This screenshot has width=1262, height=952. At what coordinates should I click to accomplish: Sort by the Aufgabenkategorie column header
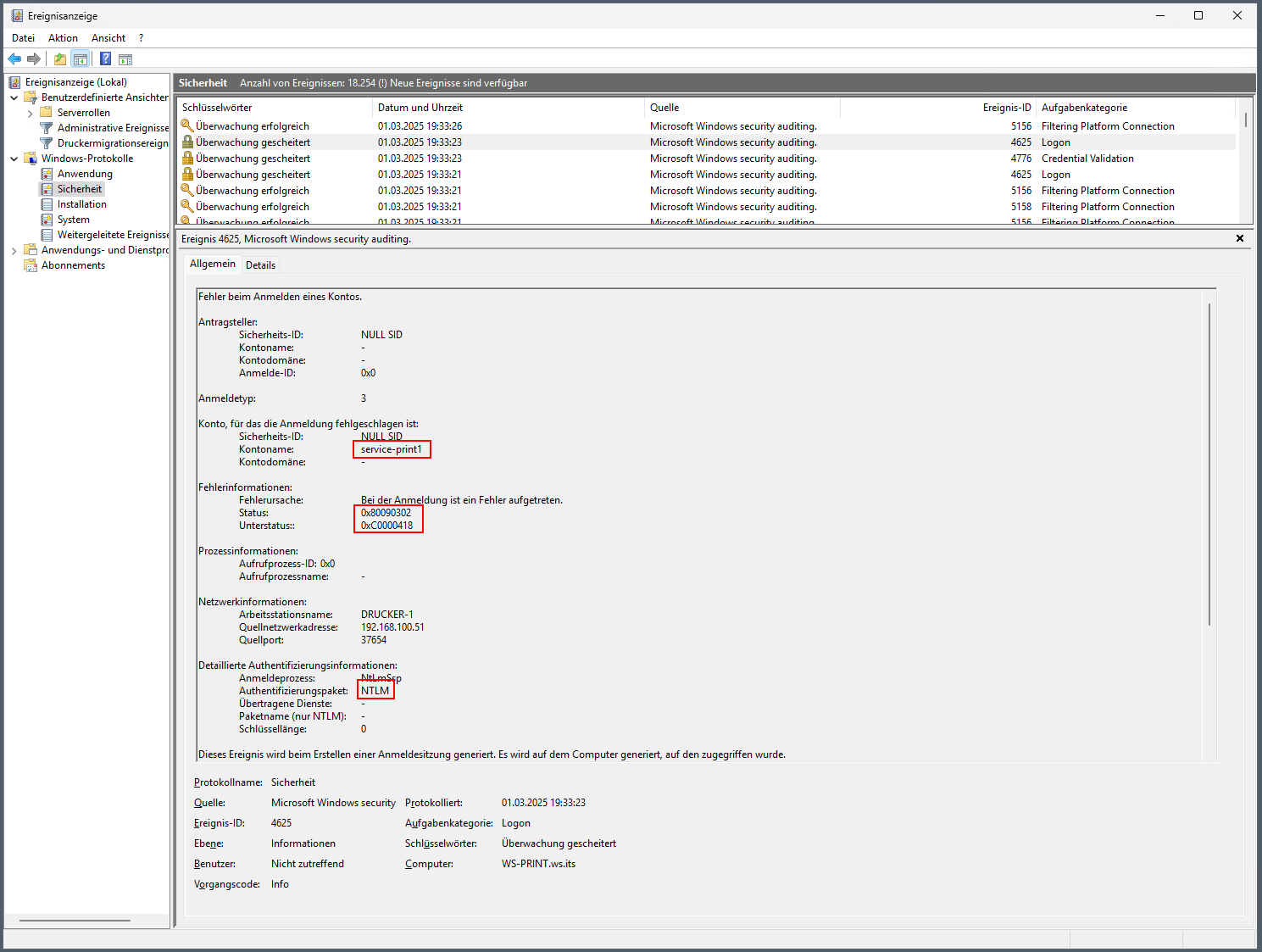click(1136, 108)
